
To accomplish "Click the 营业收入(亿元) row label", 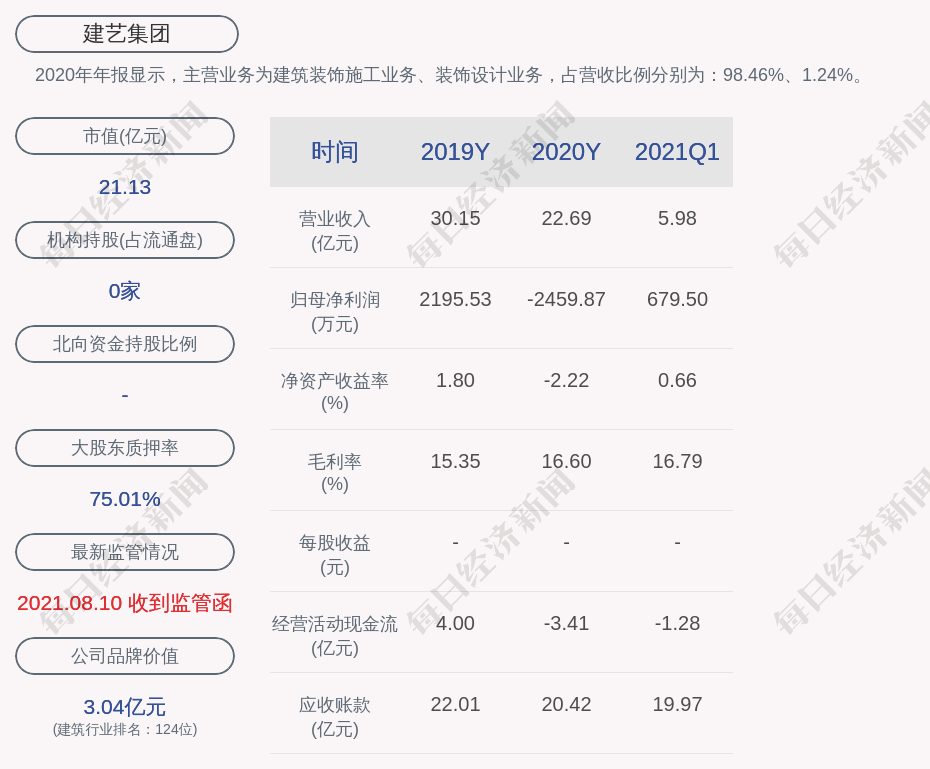I will [x=335, y=231].
